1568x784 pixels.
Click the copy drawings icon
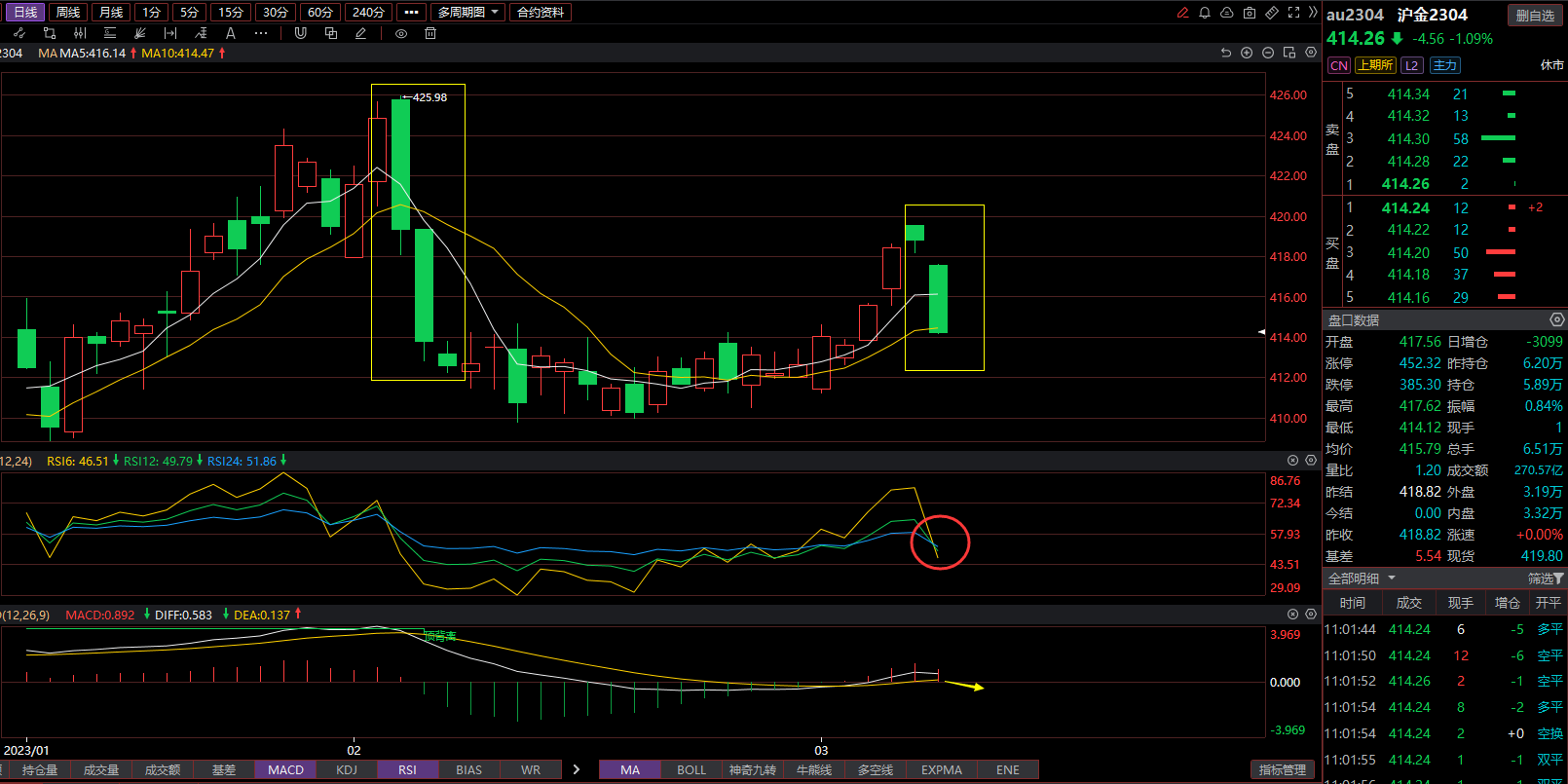pos(331,33)
